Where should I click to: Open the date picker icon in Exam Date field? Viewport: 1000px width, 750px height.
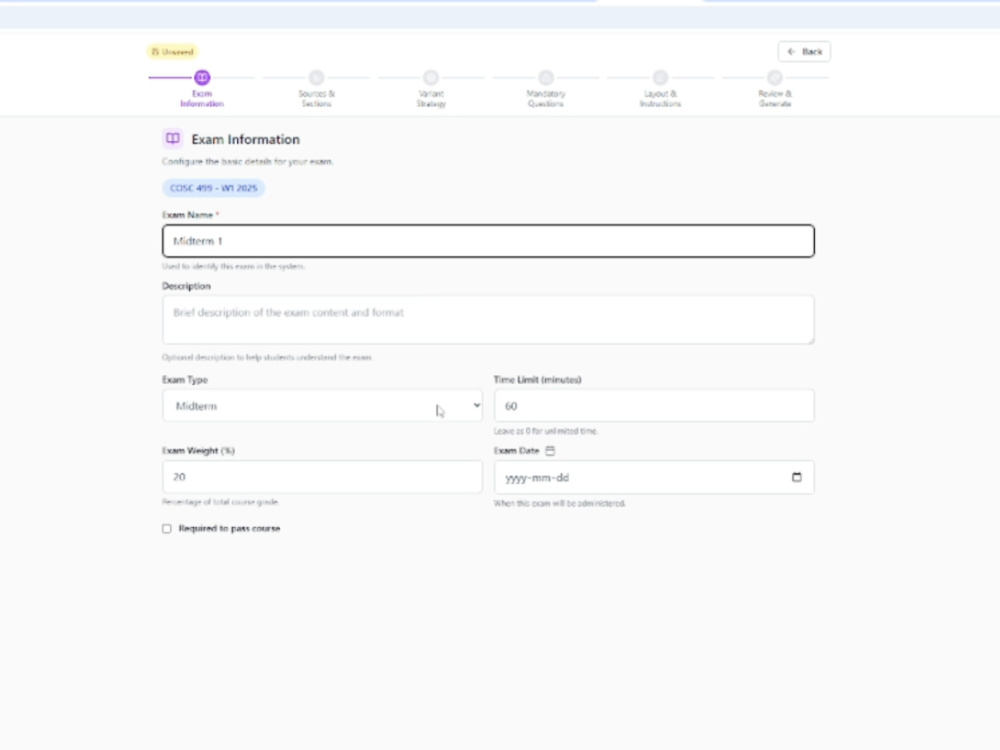tap(797, 477)
